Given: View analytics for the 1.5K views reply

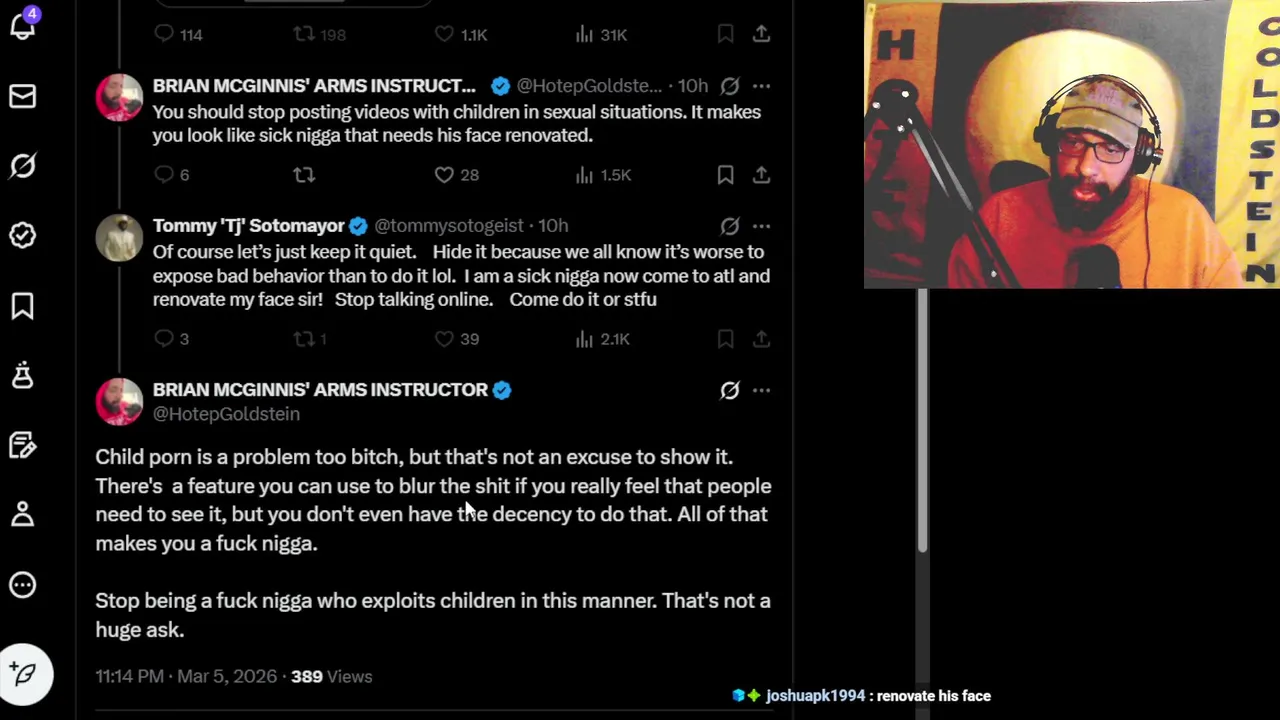Looking at the screenshot, I should [x=585, y=175].
